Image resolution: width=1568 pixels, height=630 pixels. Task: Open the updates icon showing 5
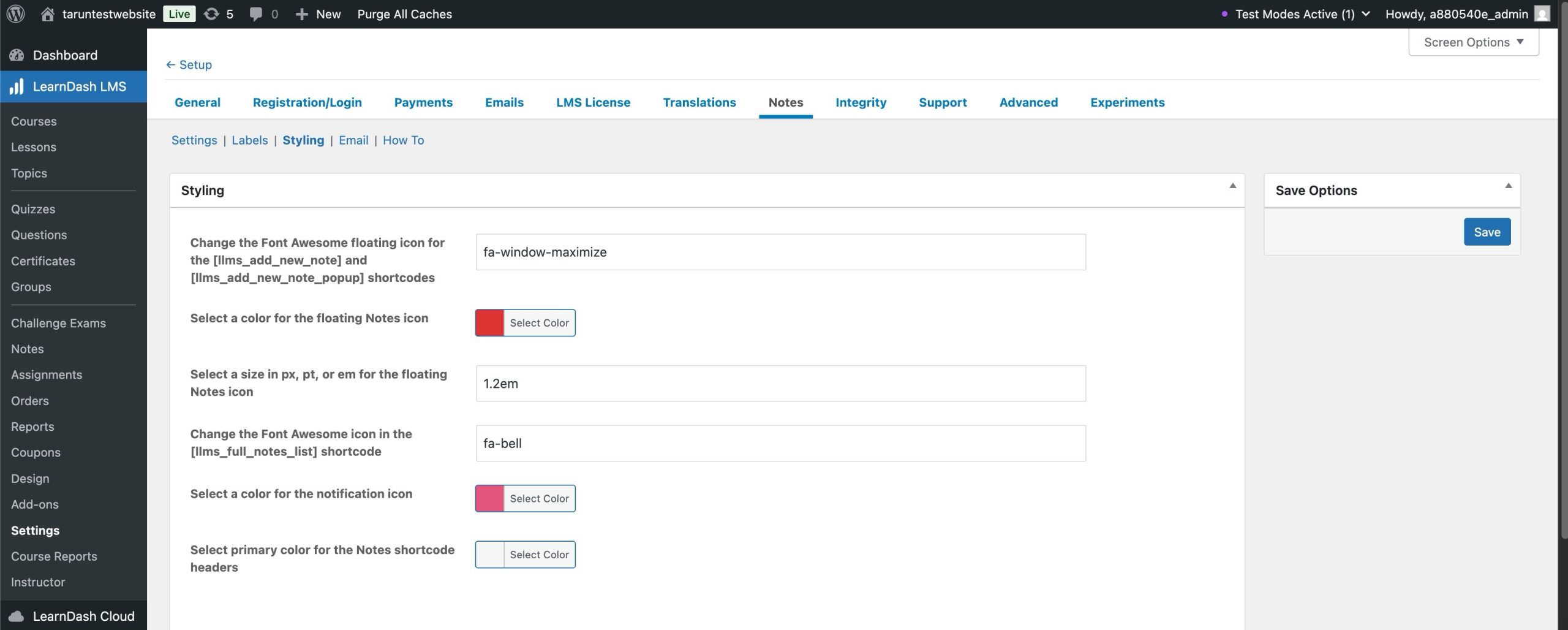tap(211, 13)
